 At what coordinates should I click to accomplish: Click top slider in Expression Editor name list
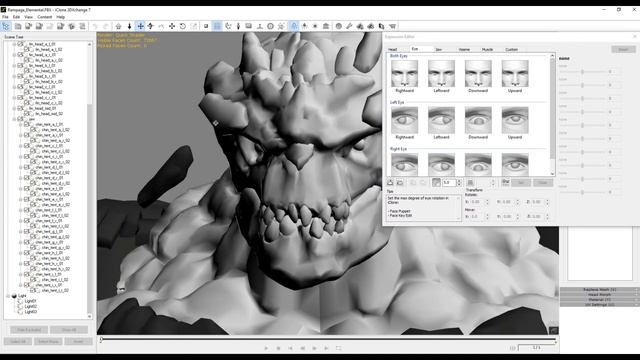pos(583,72)
